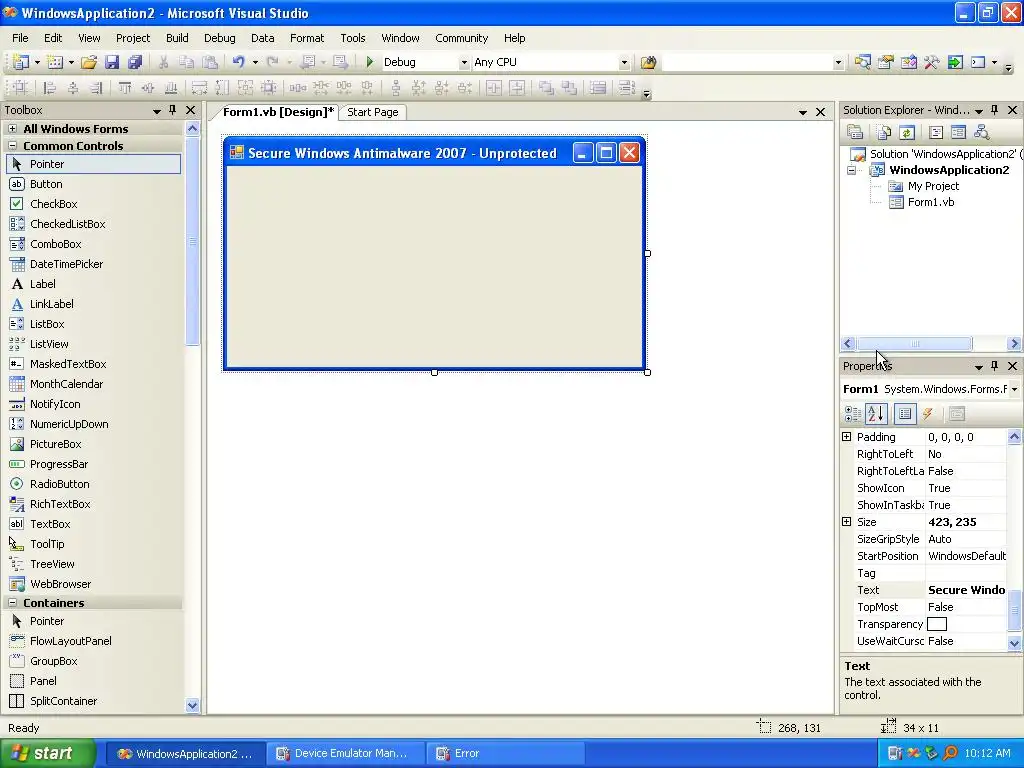The image size is (1024, 768).
Task: Show Events in the Properties window
Action: coord(927,413)
